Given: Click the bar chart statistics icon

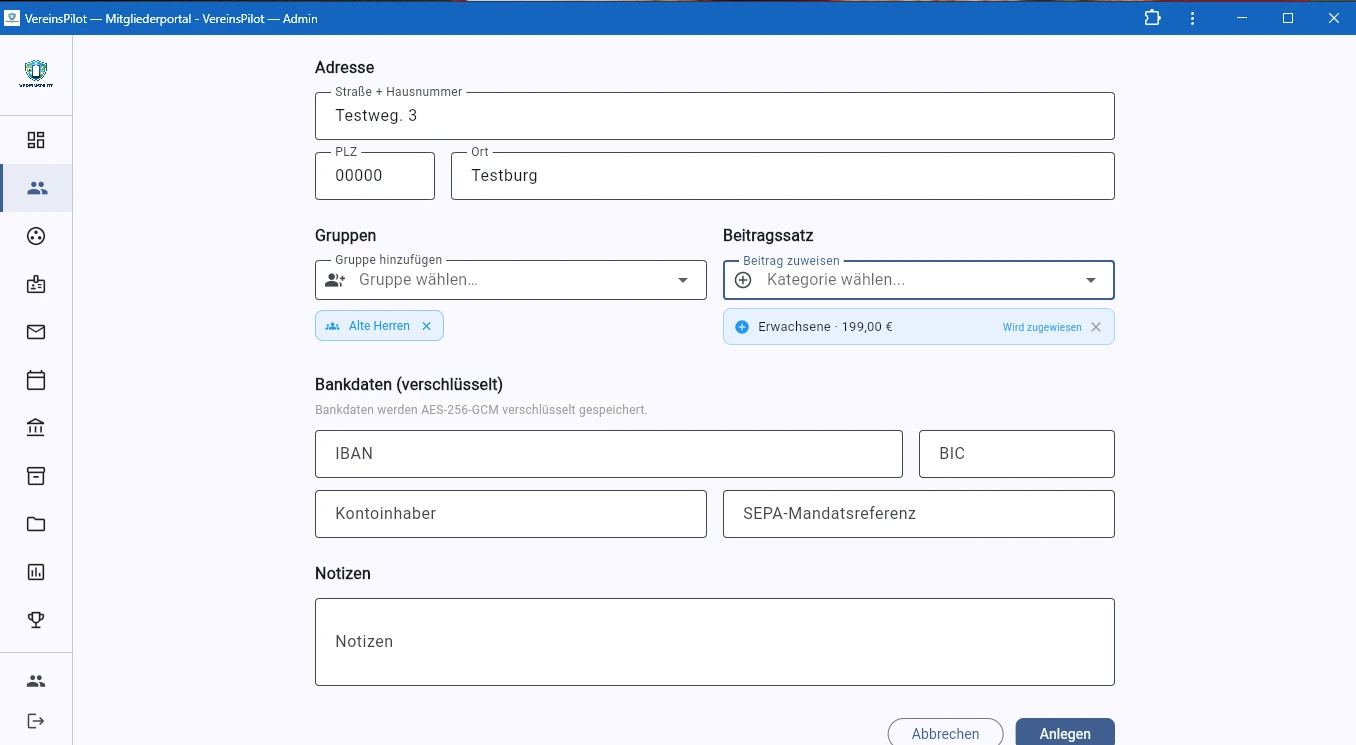Looking at the screenshot, I should [x=36, y=572].
